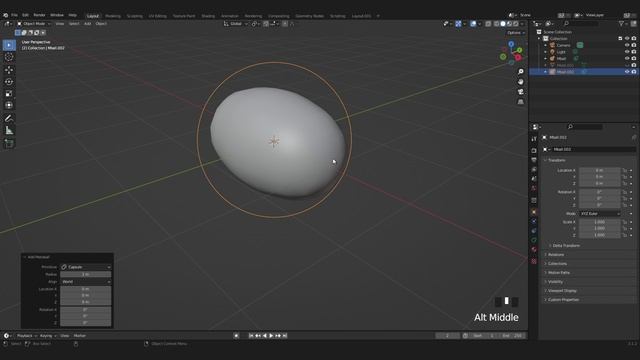Screen dimensions: 640x360
Task: Open the Render menu
Action: 39,15
